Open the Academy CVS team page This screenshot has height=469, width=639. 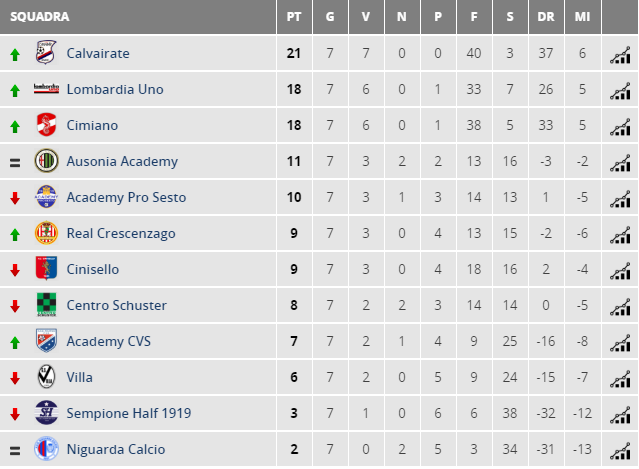[x=108, y=341]
